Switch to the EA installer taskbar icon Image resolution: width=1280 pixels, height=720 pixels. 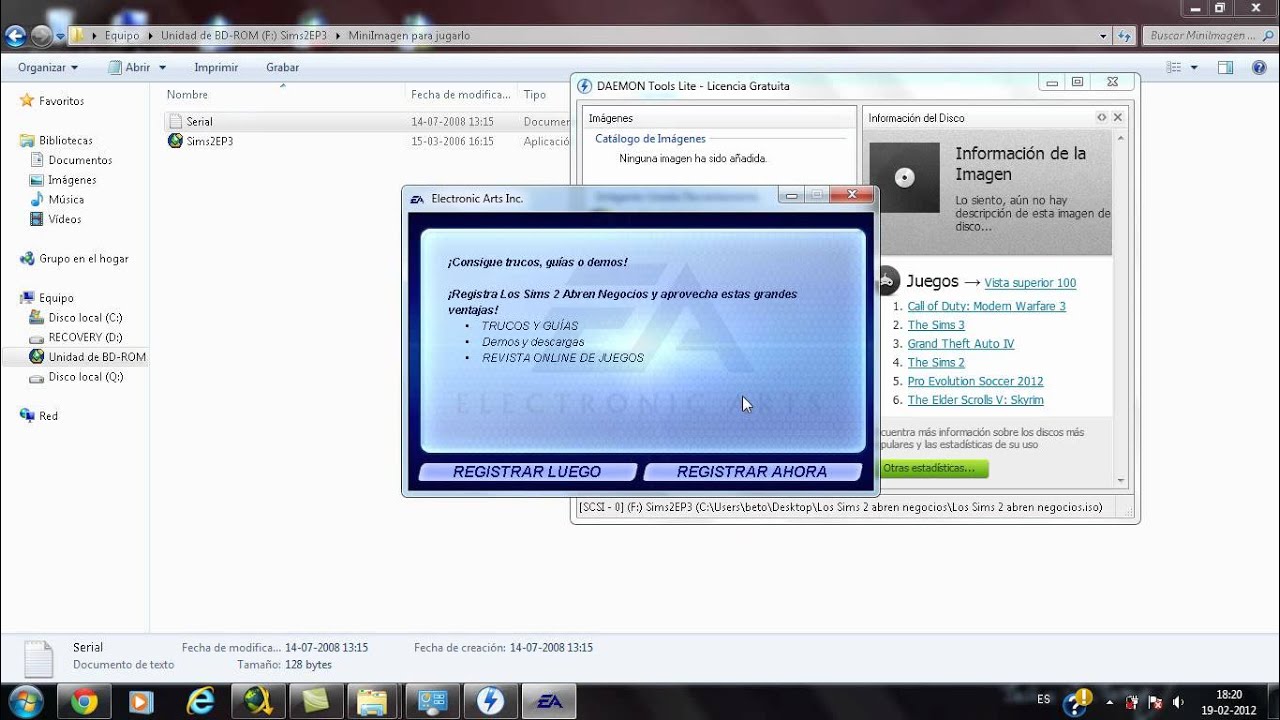pyautogui.click(x=548, y=701)
